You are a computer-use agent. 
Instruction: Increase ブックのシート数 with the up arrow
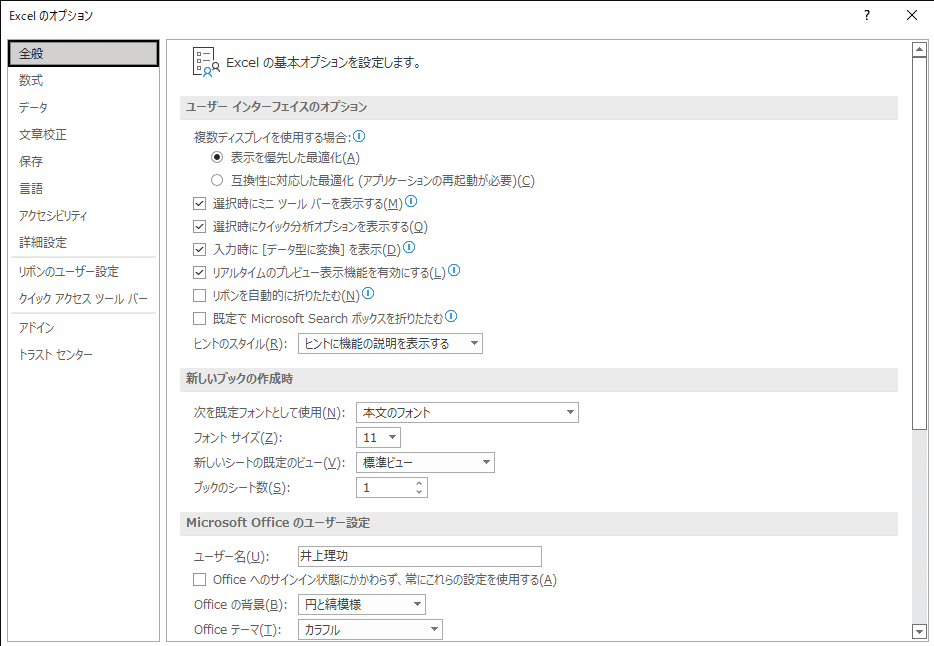pyautogui.click(x=419, y=483)
